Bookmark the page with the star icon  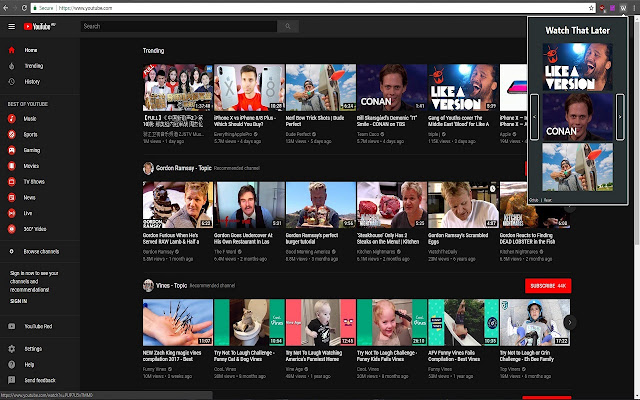pos(591,8)
